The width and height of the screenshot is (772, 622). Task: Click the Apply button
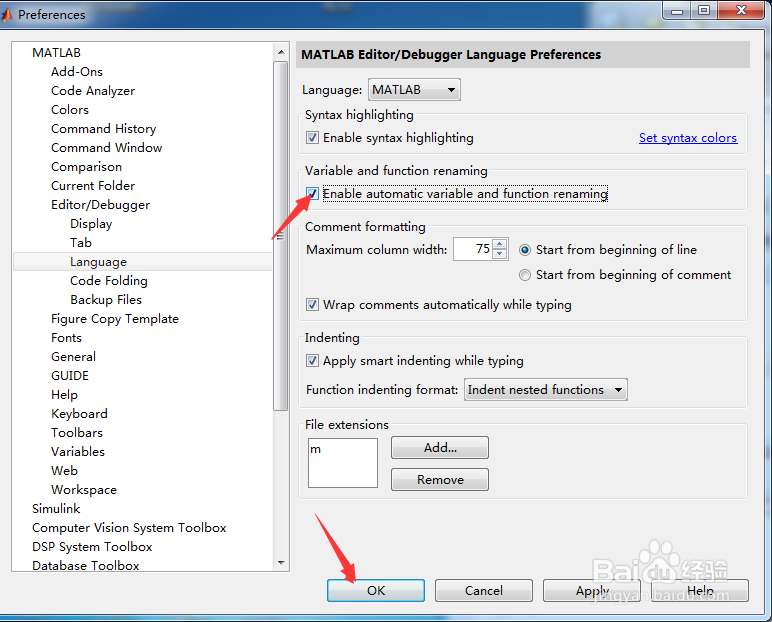(x=592, y=590)
